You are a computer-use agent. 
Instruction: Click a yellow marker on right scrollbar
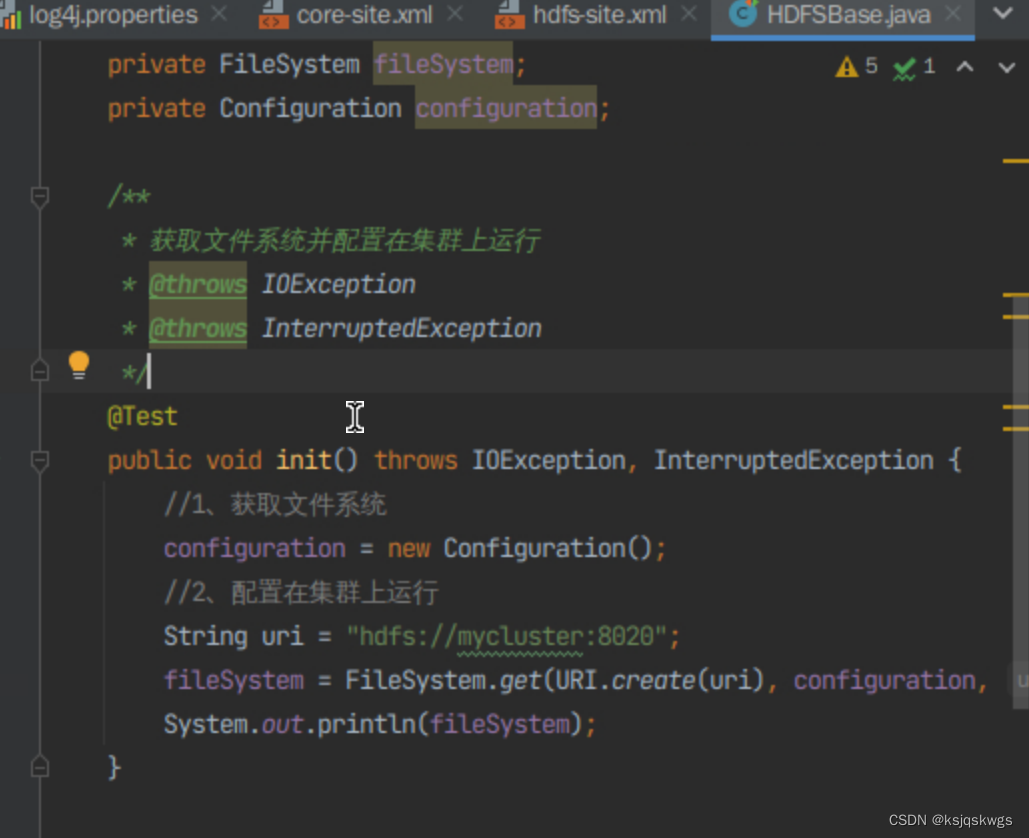[1017, 159]
